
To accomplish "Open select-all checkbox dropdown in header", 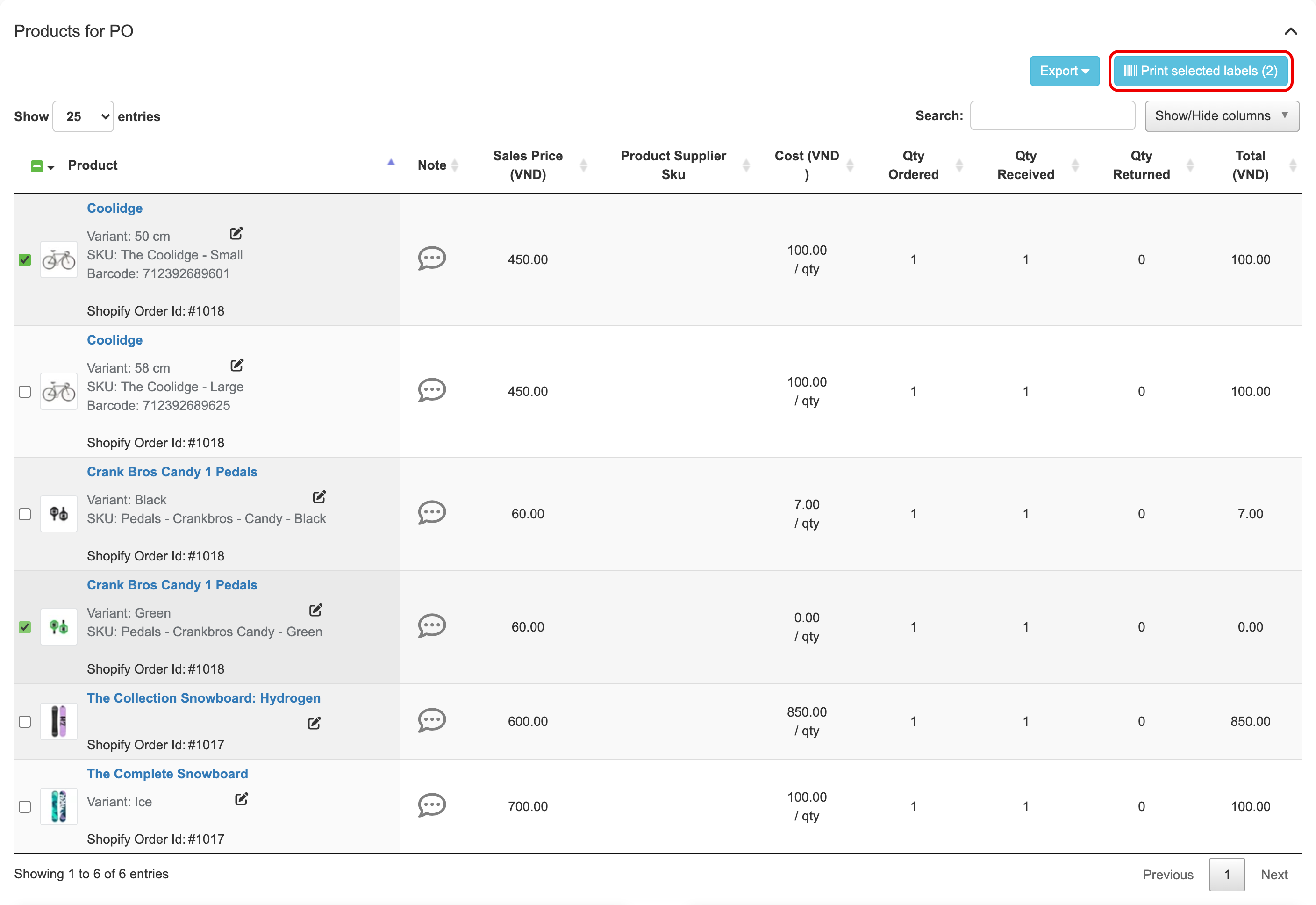I will pos(51,167).
